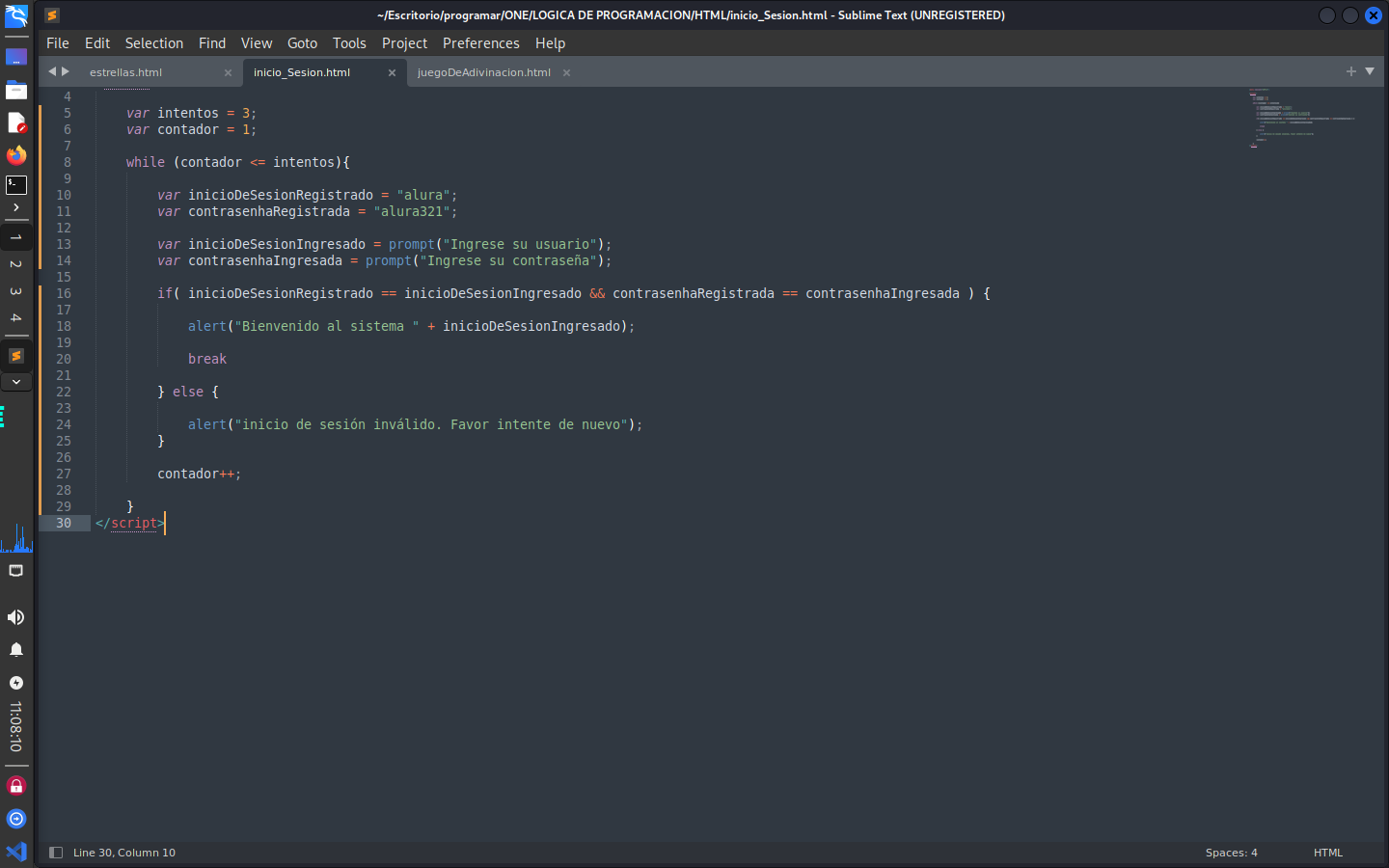Click the panel clock 11:08:10

click(x=16, y=727)
